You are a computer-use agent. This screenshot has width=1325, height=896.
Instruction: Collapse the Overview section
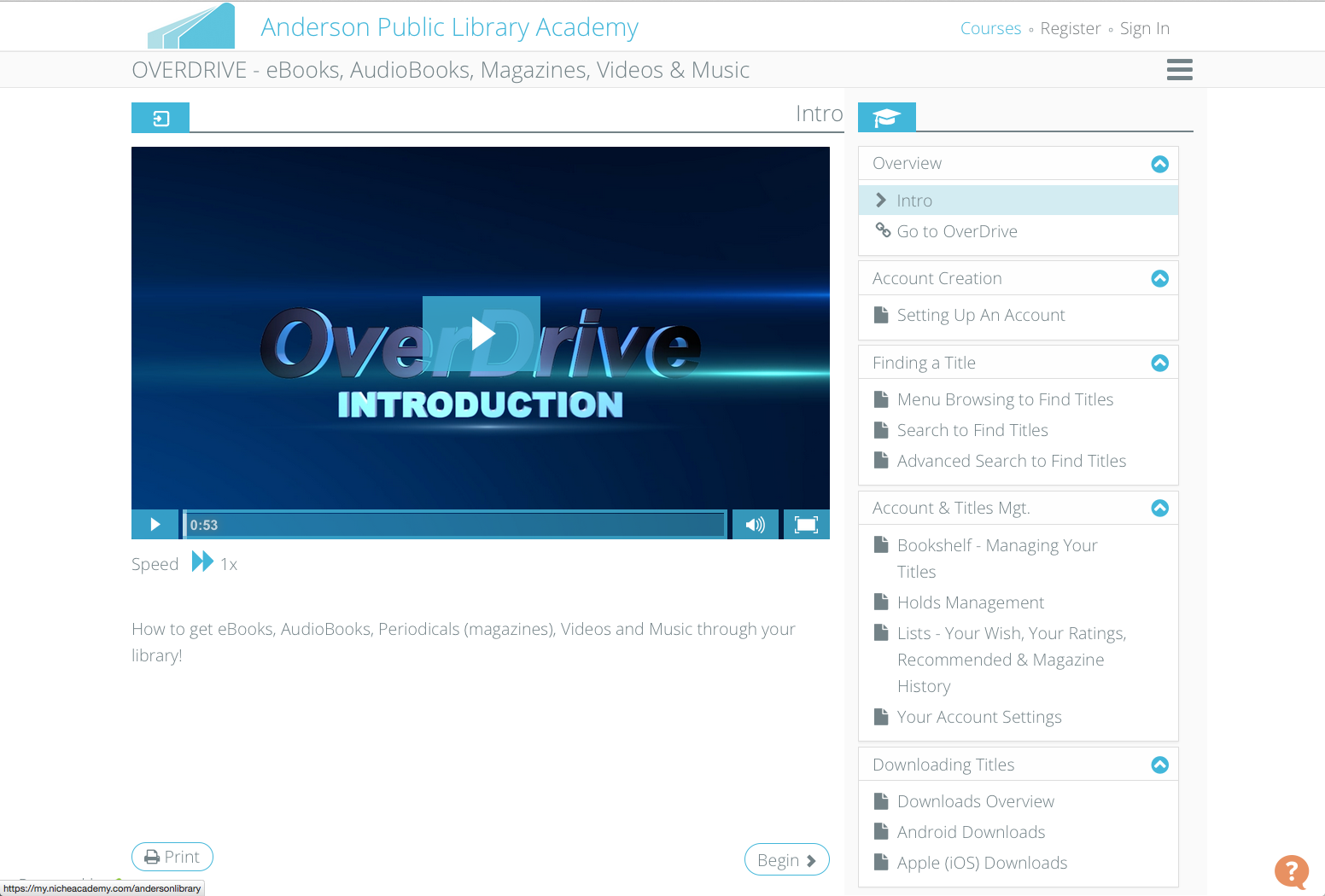tap(1159, 164)
